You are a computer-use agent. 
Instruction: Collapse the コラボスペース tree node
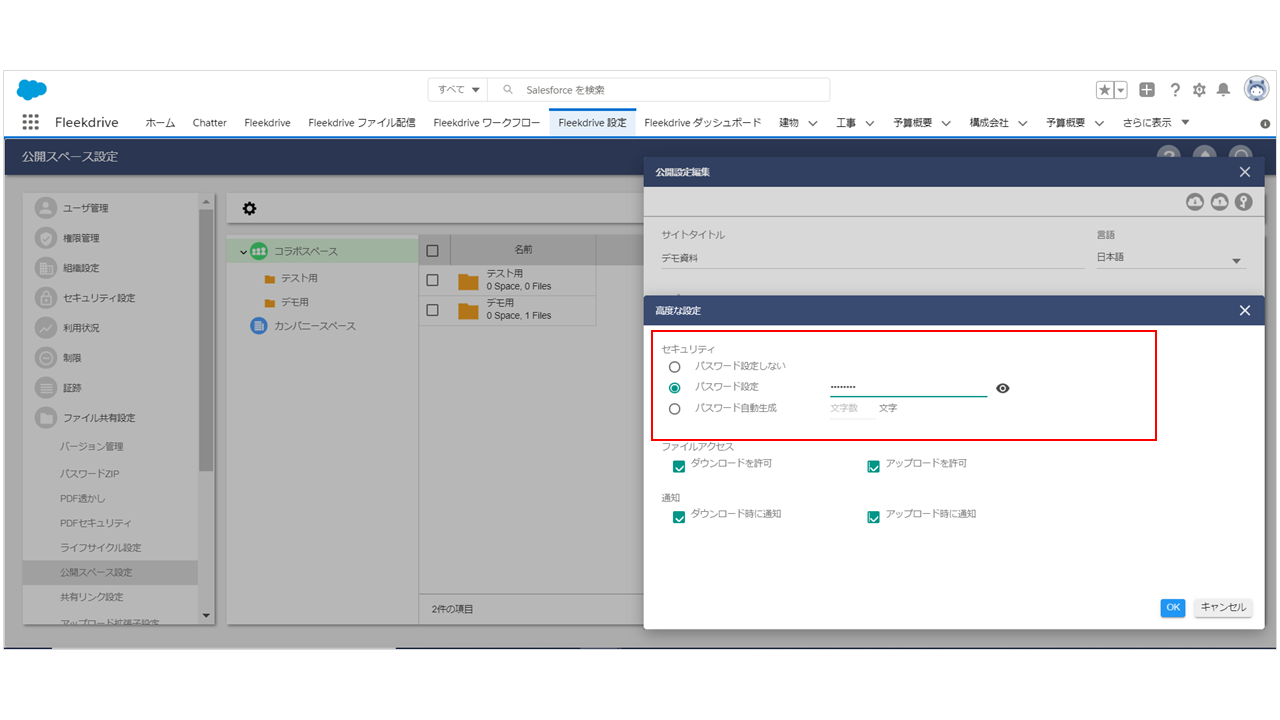pos(243,252)
